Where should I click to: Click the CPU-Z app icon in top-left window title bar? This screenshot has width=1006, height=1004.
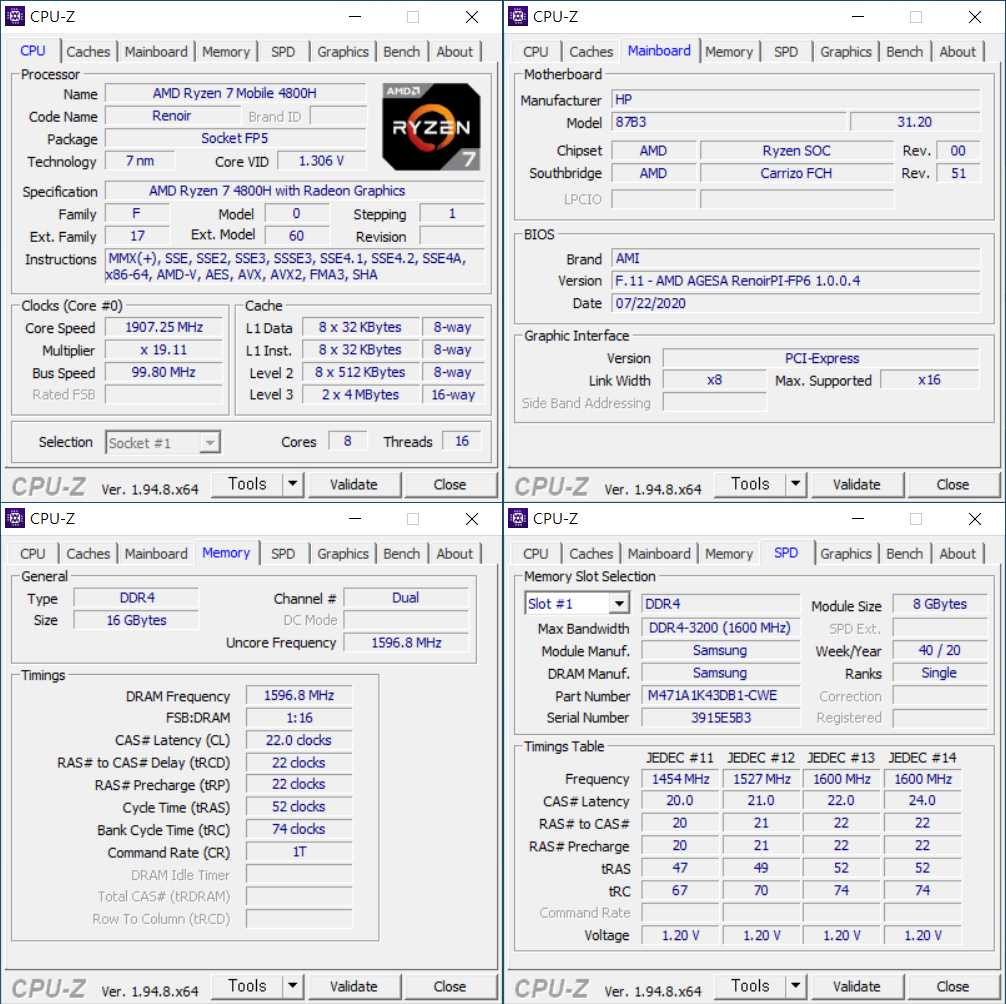[x=15, y=16]
